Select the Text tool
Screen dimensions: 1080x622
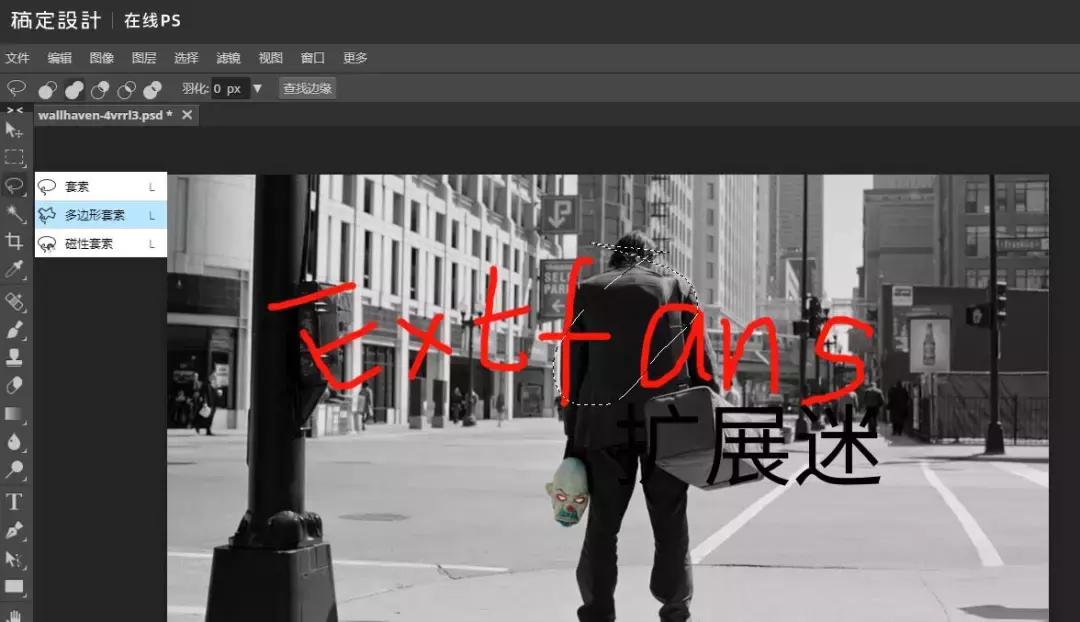14,502
